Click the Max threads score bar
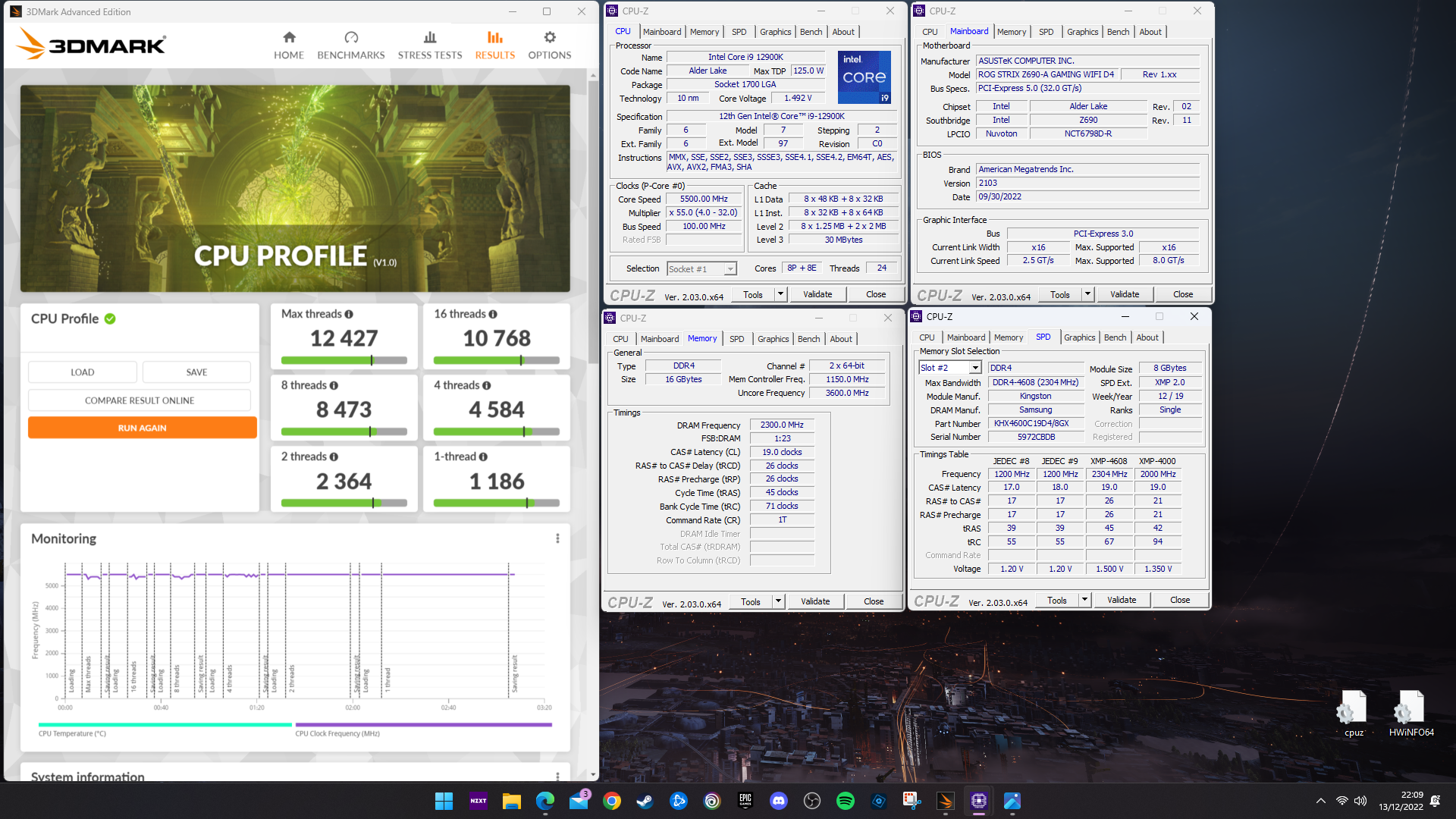The height and width of the screenshot is (819, 1456). coord(344,361)
